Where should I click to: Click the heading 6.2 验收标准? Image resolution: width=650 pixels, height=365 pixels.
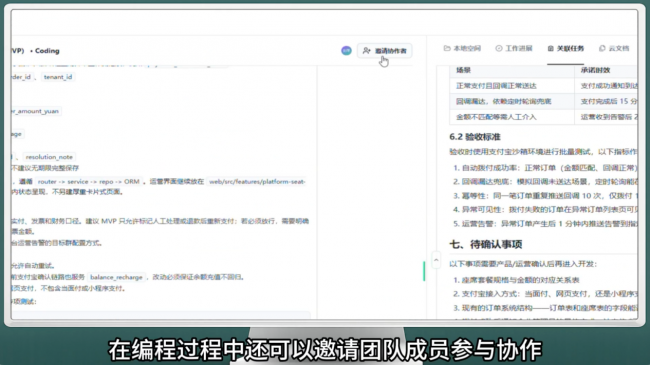click(475, 137)
